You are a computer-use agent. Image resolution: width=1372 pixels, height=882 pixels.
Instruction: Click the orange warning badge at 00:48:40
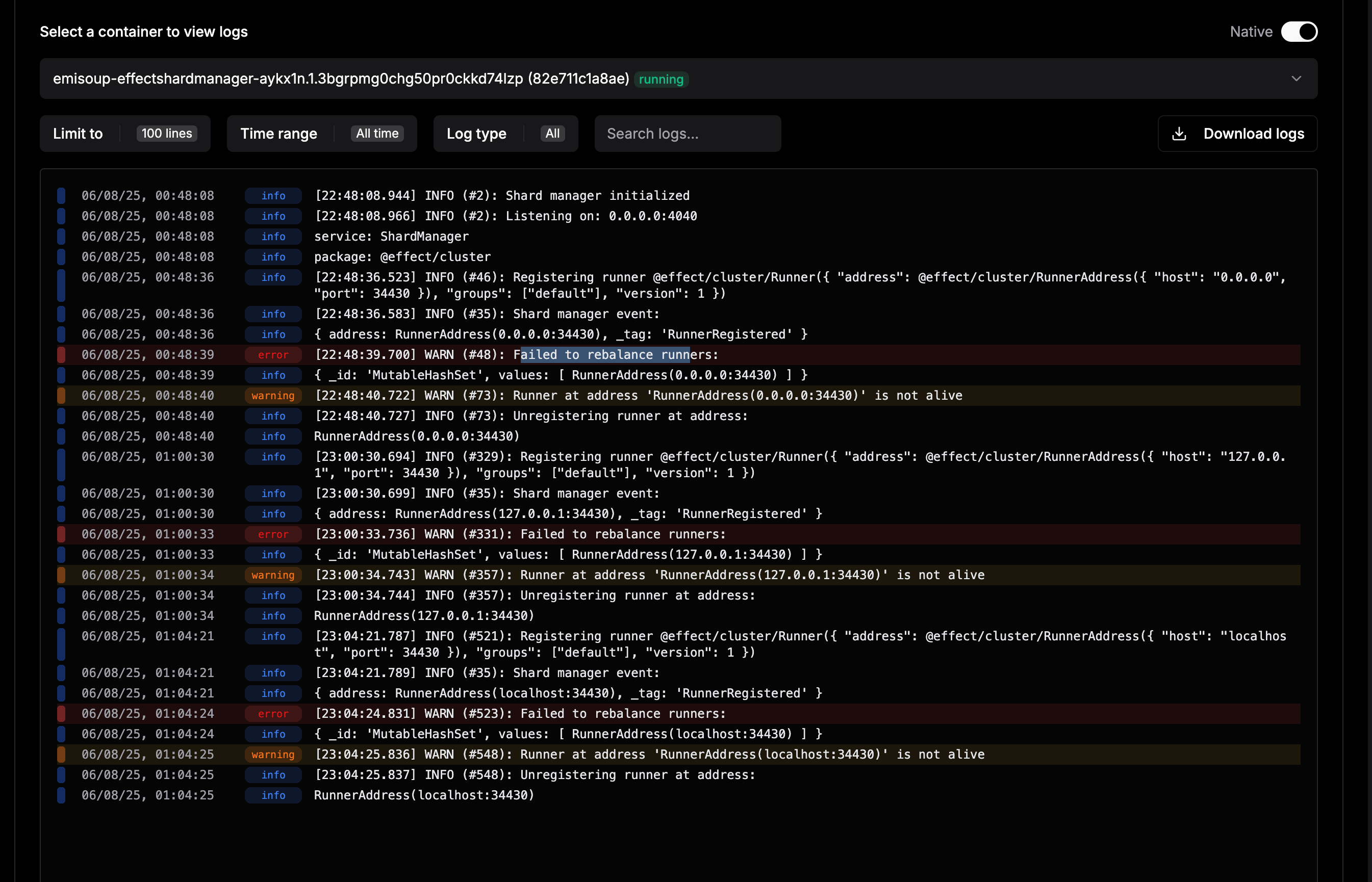tap(273, 396)
